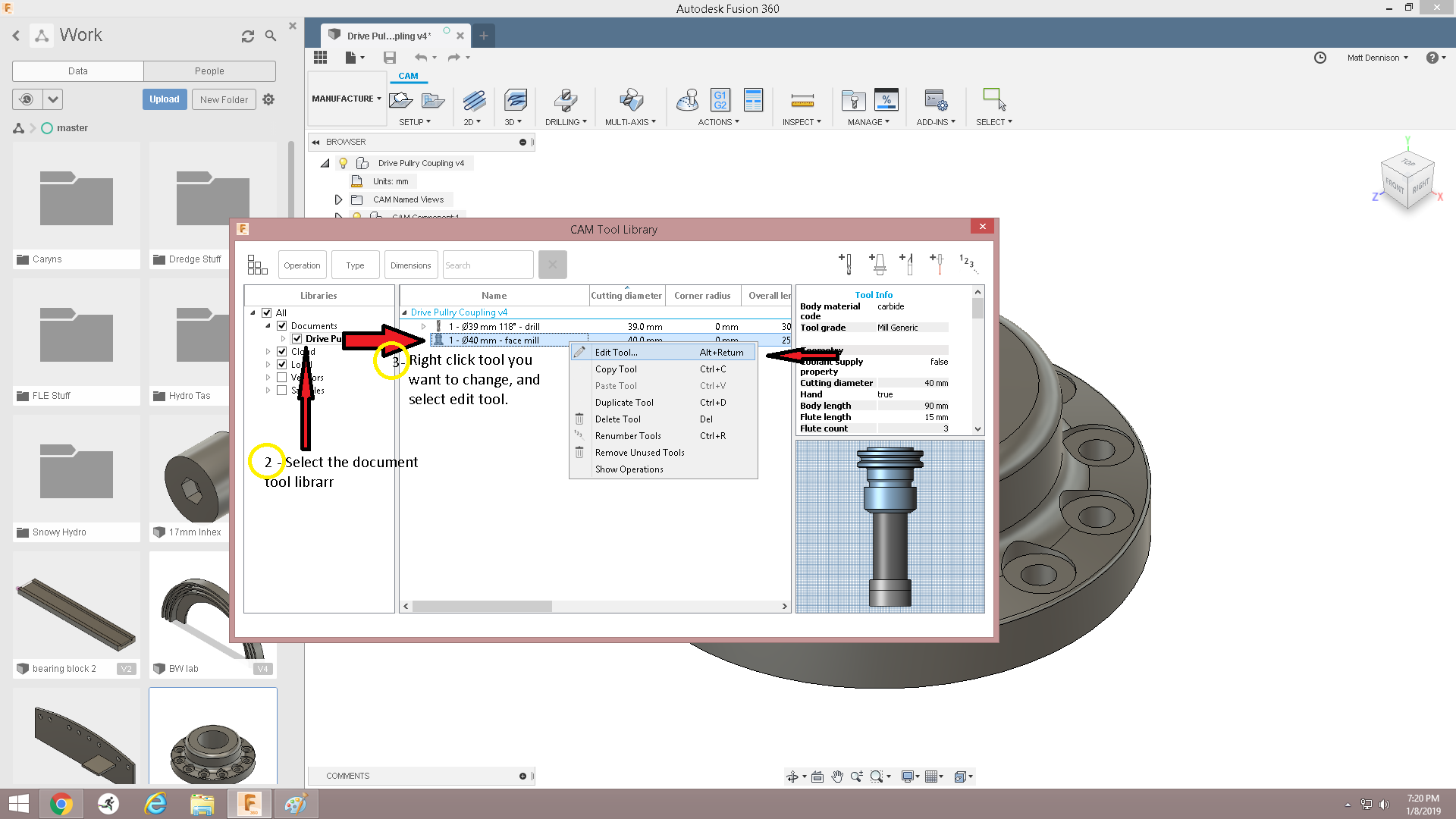
Task: Open the Tool Library icon under Manage
Action: click(x=853, y=100)
